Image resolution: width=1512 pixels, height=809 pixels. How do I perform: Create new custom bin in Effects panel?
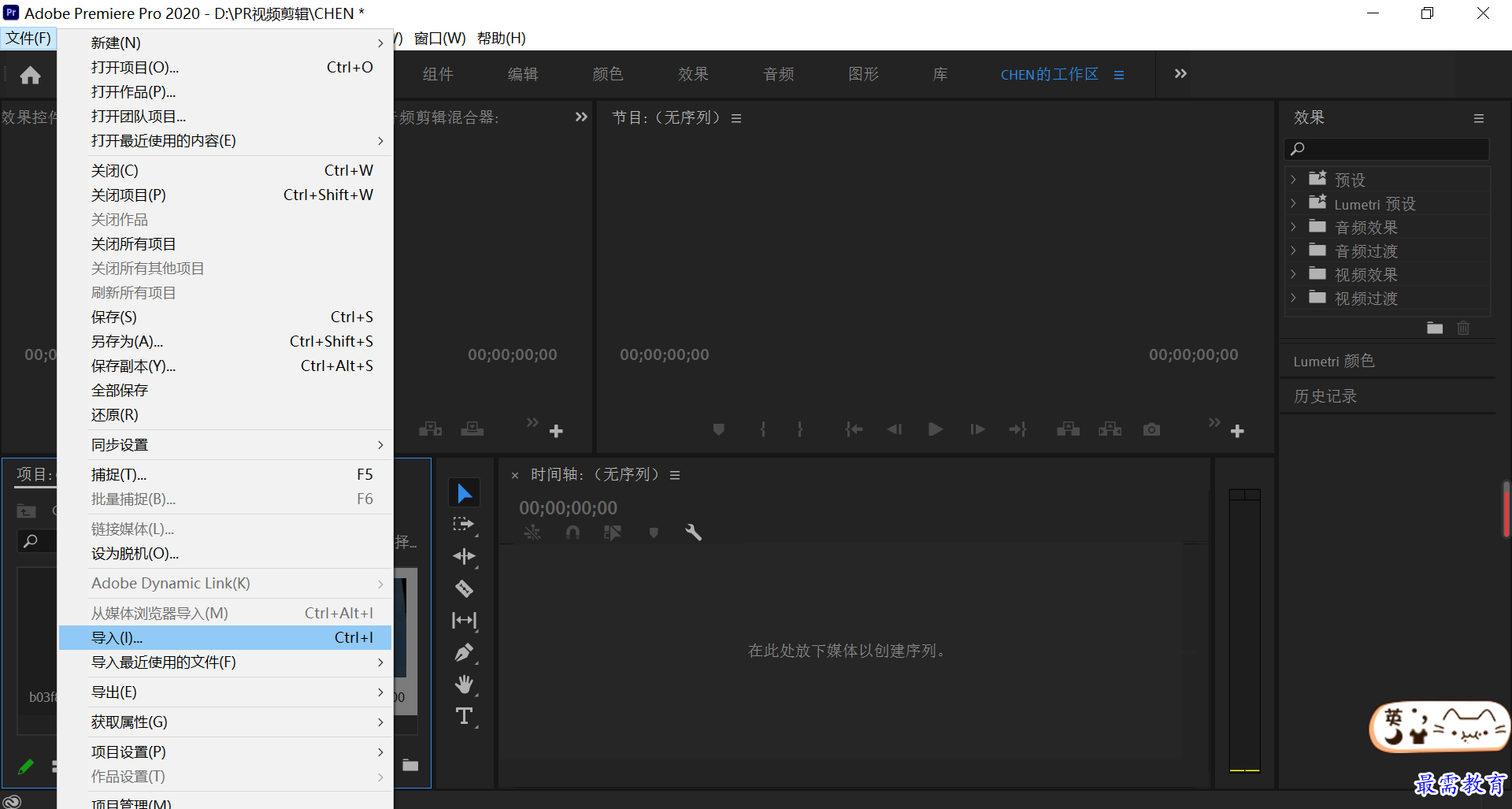pos(1435,328)
